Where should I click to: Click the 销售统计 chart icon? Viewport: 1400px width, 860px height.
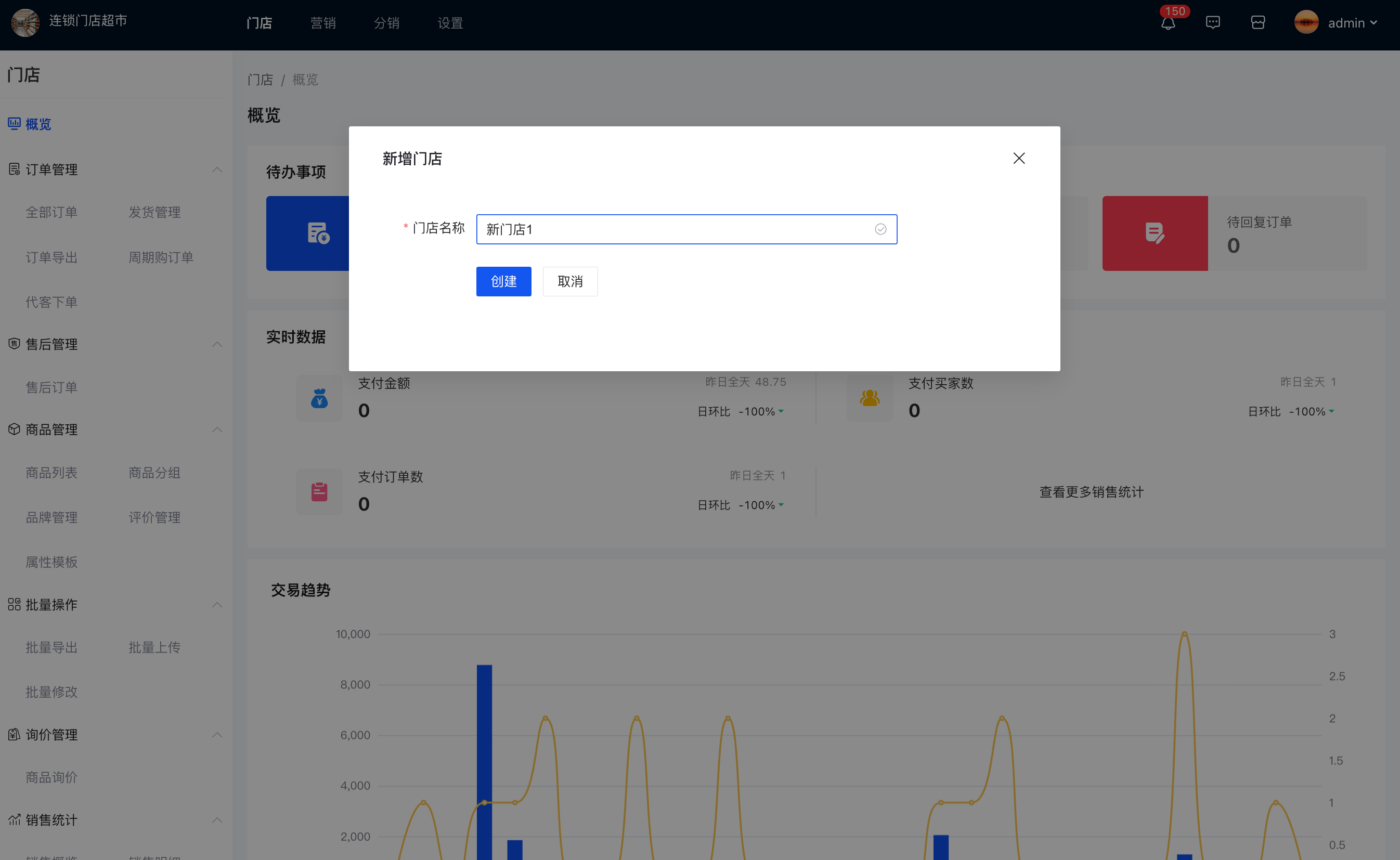(x=14, y=819)
